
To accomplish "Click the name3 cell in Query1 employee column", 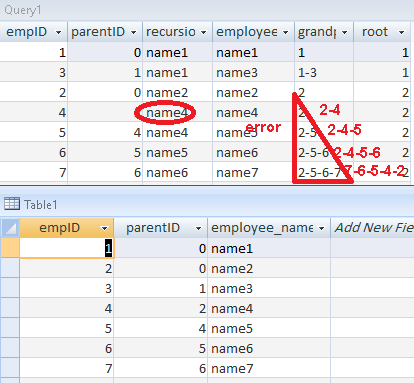I will coord(253,72).
